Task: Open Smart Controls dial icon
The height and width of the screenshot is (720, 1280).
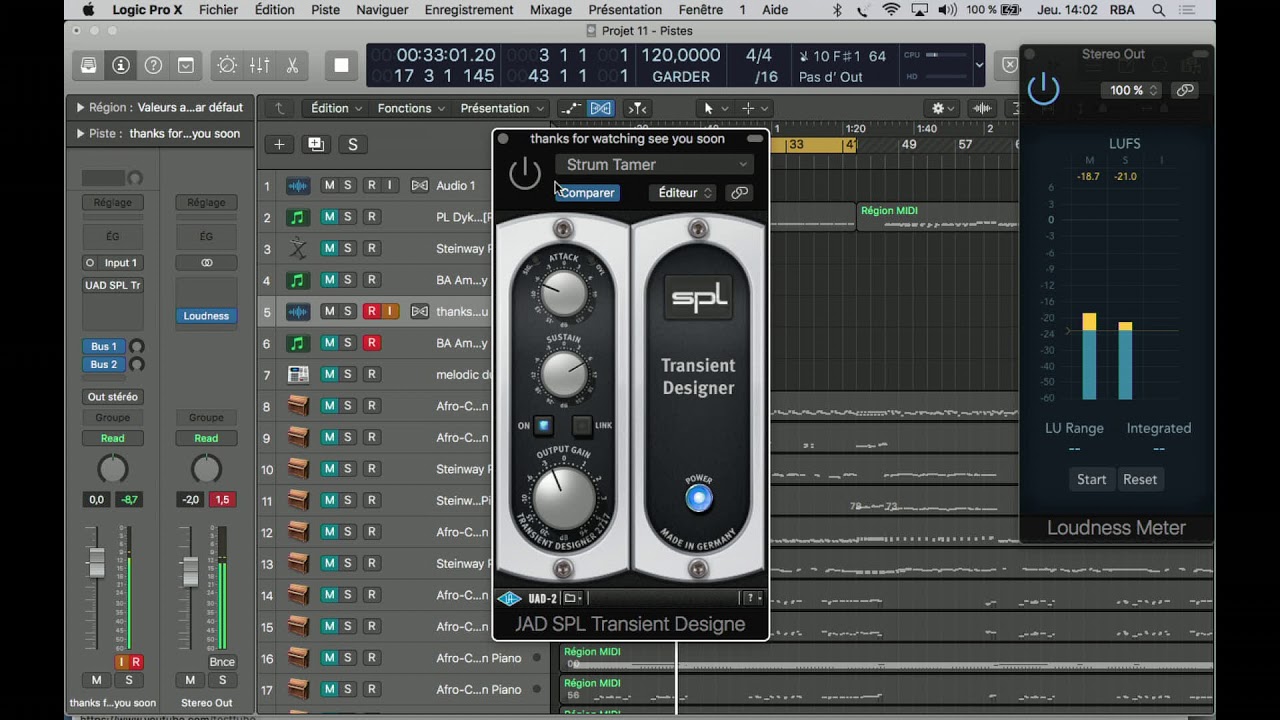Action: (x=227, y=66)
